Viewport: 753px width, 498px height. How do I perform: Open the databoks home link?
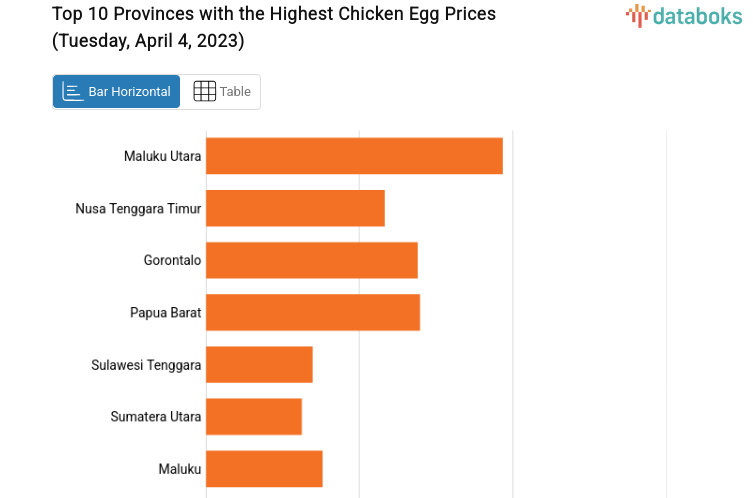point(684,15)
